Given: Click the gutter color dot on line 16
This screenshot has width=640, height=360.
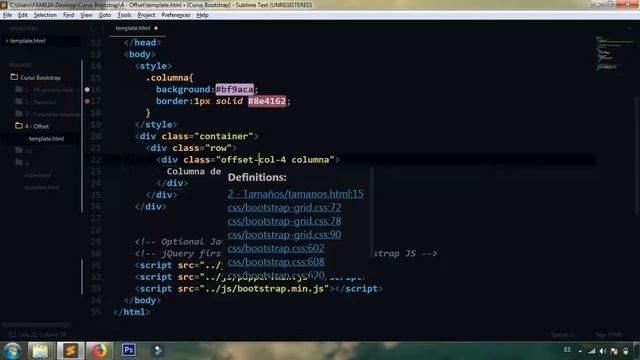Looking at the screenshot, I should [x=87, y=89].
